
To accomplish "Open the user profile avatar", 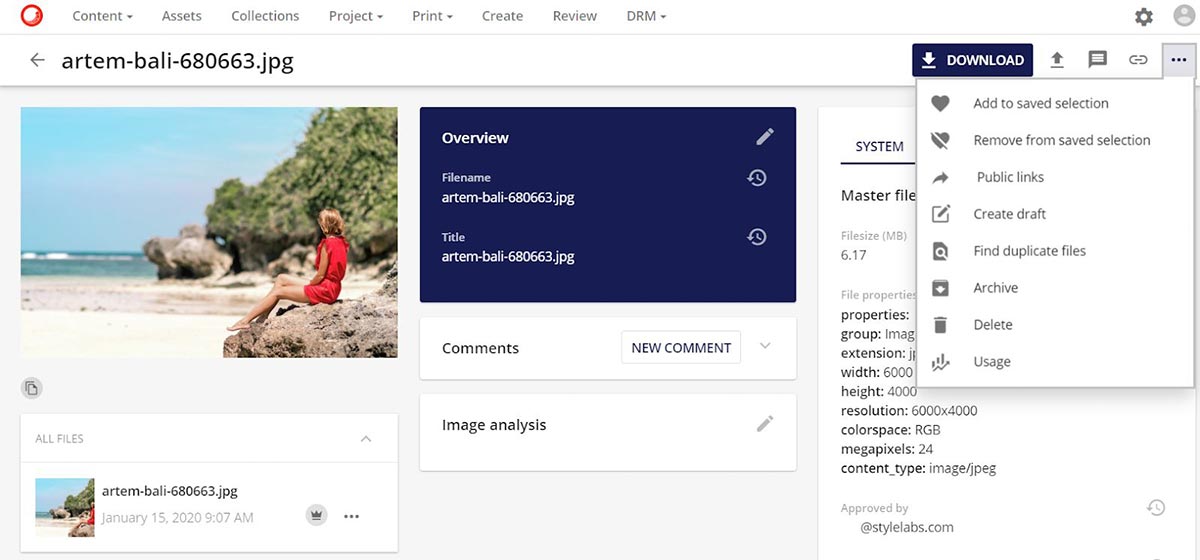I will coord(1184,16).
